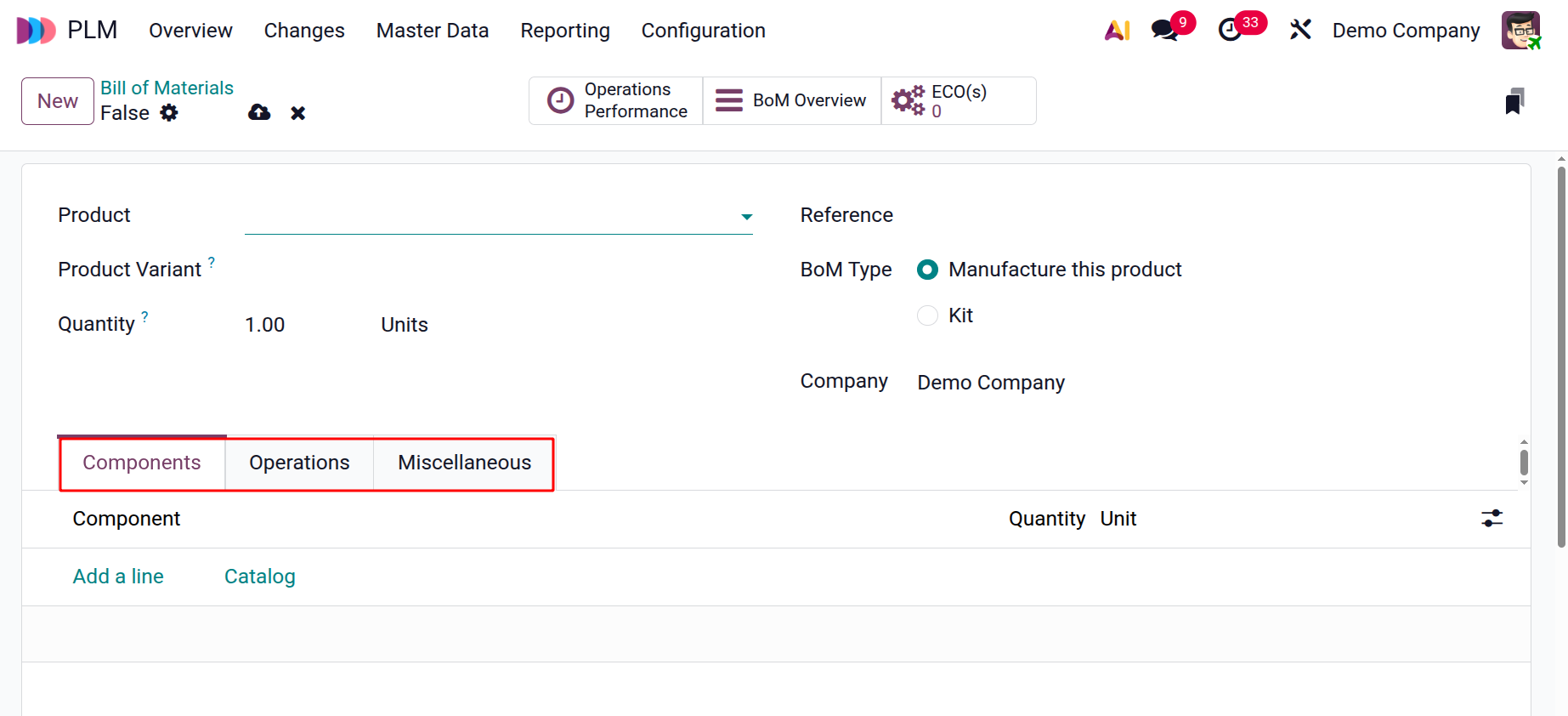Open the Master Data menu
Viewport: 1568px width, 716px height.
(432, 31)
